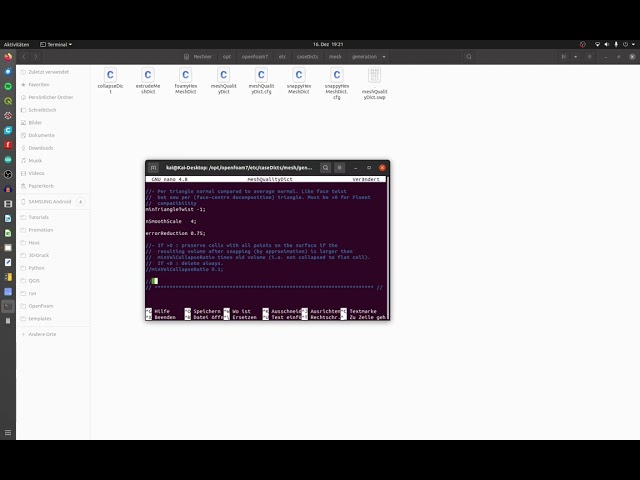640x480 pixels.
Task: Open the extrudeMeshDict file
Action: point(148,80)
